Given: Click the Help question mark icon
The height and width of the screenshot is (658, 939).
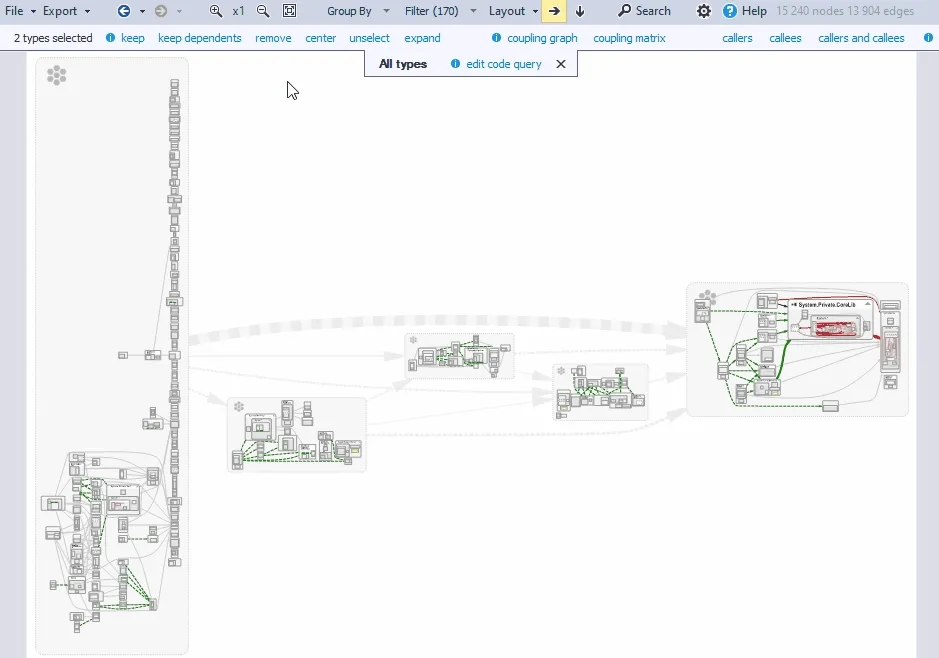Looking at the screenshot, I should (x=730, y=11).
